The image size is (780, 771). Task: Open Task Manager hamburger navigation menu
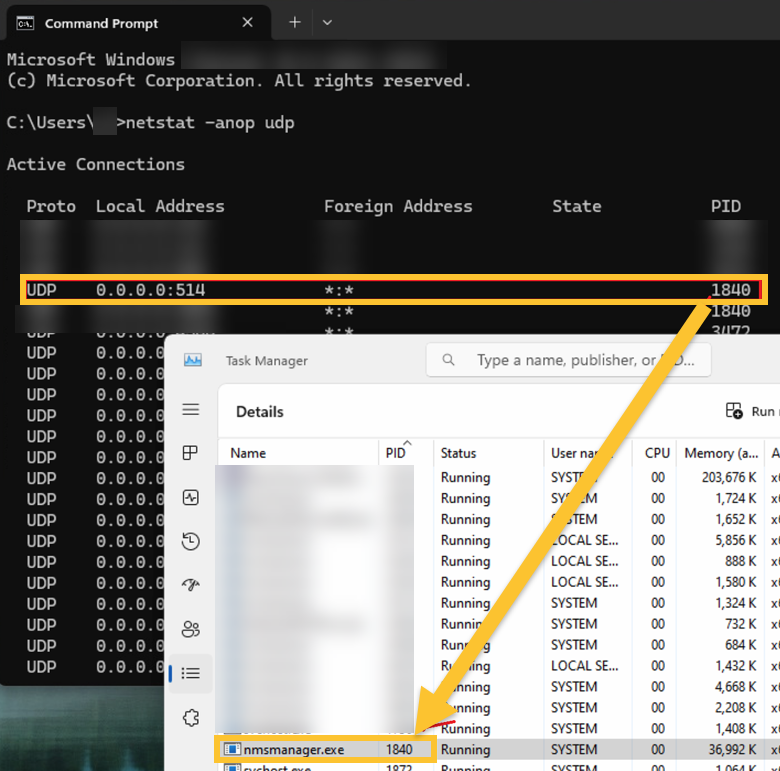click(191, 410)
